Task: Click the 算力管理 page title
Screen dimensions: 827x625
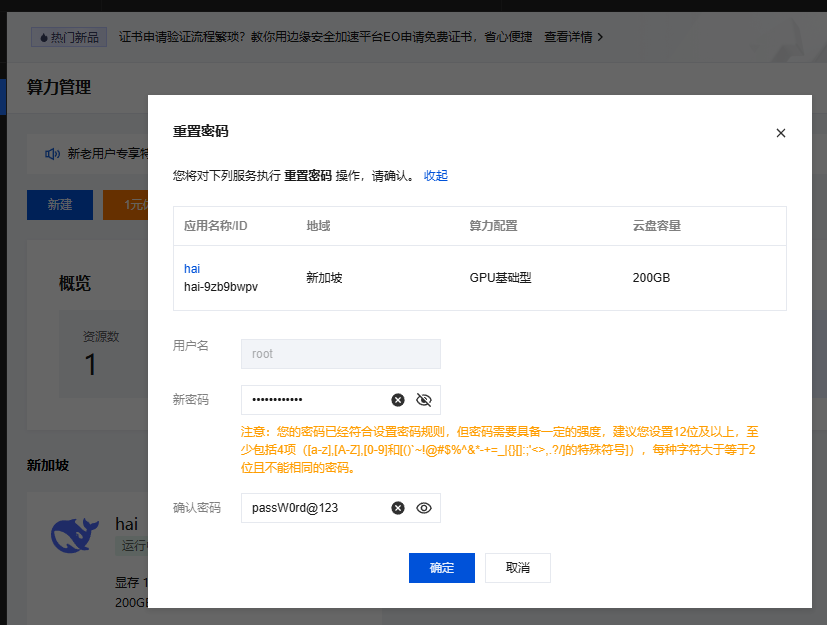Action: click(x=59, y=87)
